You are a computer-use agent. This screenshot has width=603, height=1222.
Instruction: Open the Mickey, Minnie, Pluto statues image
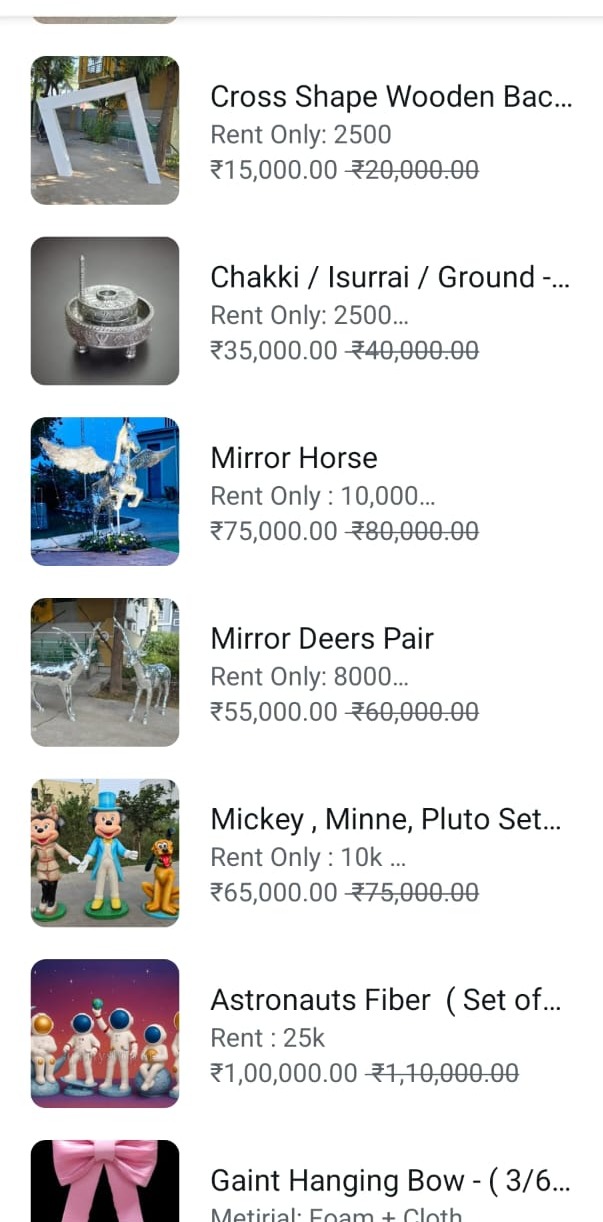tap(105, 853)
